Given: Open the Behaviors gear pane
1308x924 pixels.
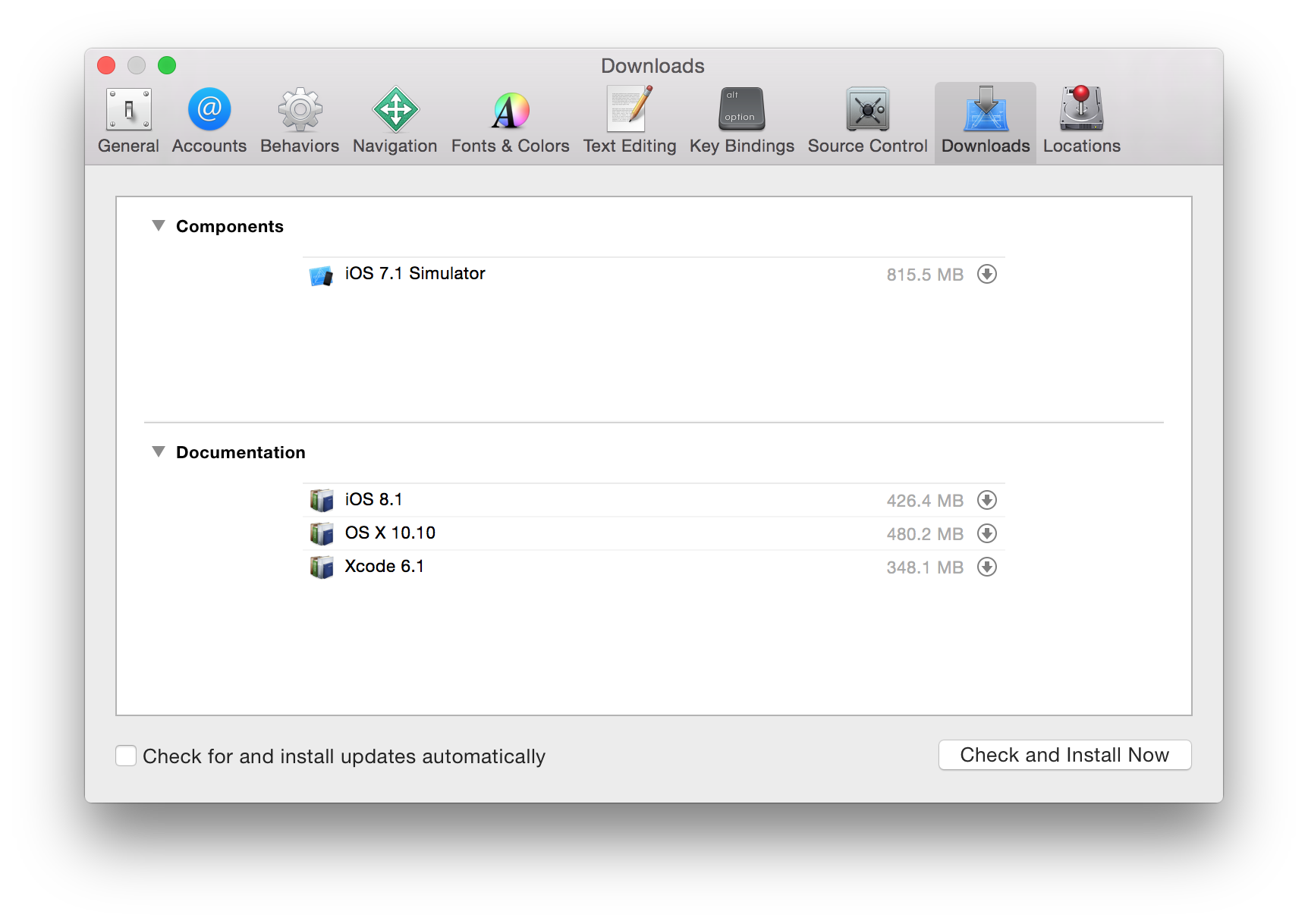Looking at the screenshot, I should click(300, 121).
